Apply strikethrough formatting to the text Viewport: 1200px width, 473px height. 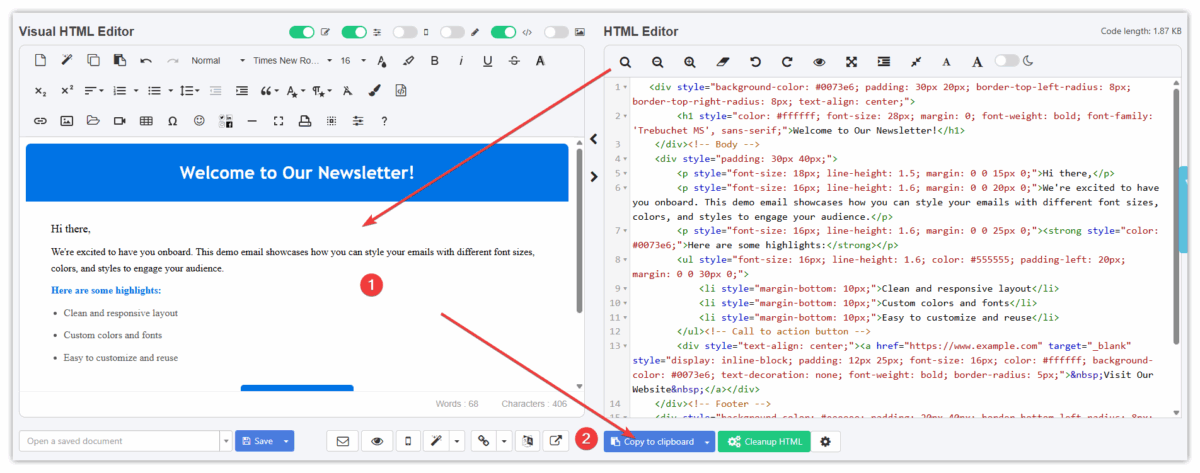[514, 61]
